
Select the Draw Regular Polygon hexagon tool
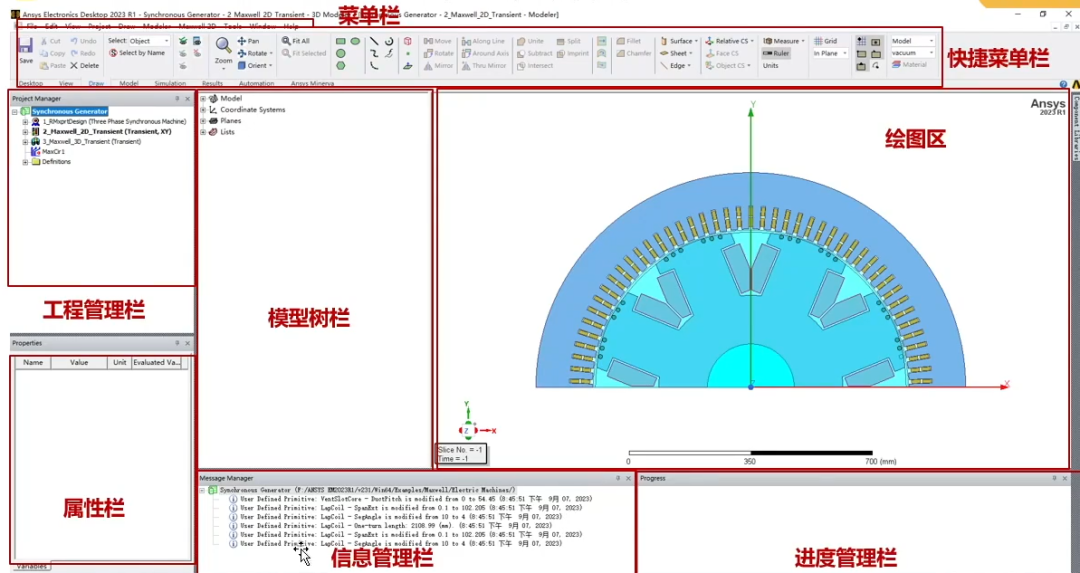pyautogui.click(x=340, y=66)
